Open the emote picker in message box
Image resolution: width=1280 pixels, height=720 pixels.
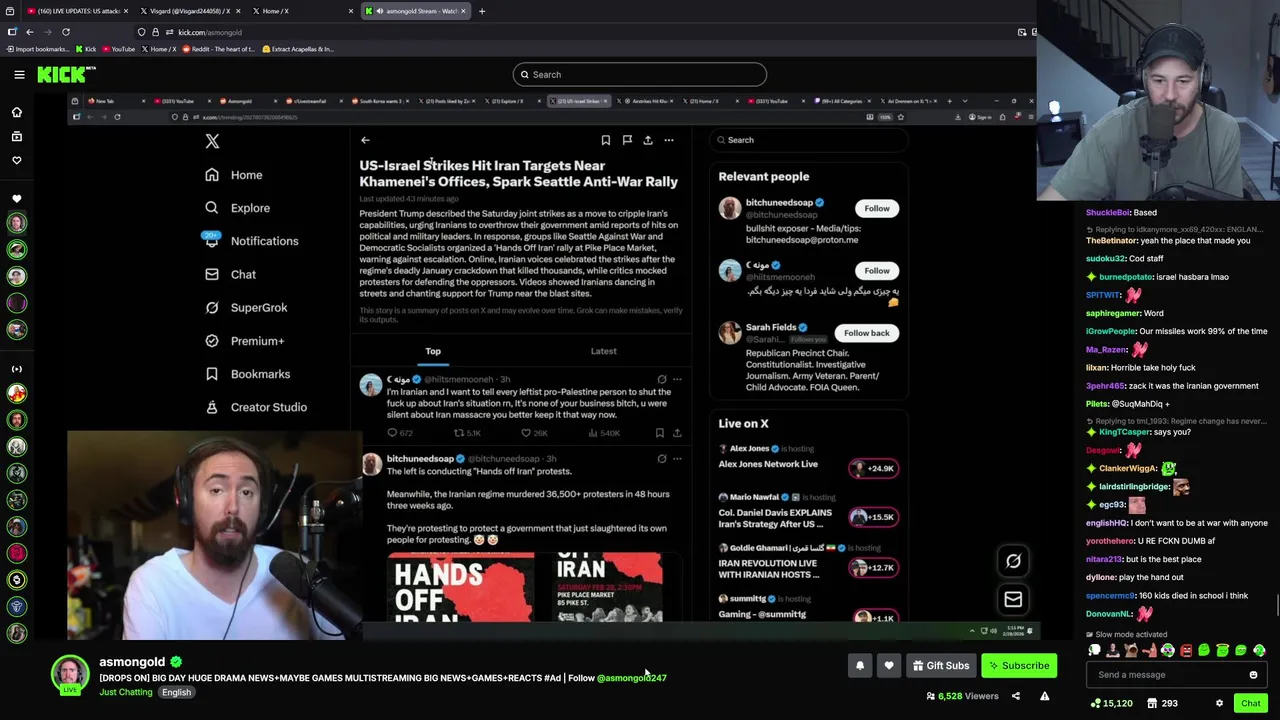[x=1253, y=675]
